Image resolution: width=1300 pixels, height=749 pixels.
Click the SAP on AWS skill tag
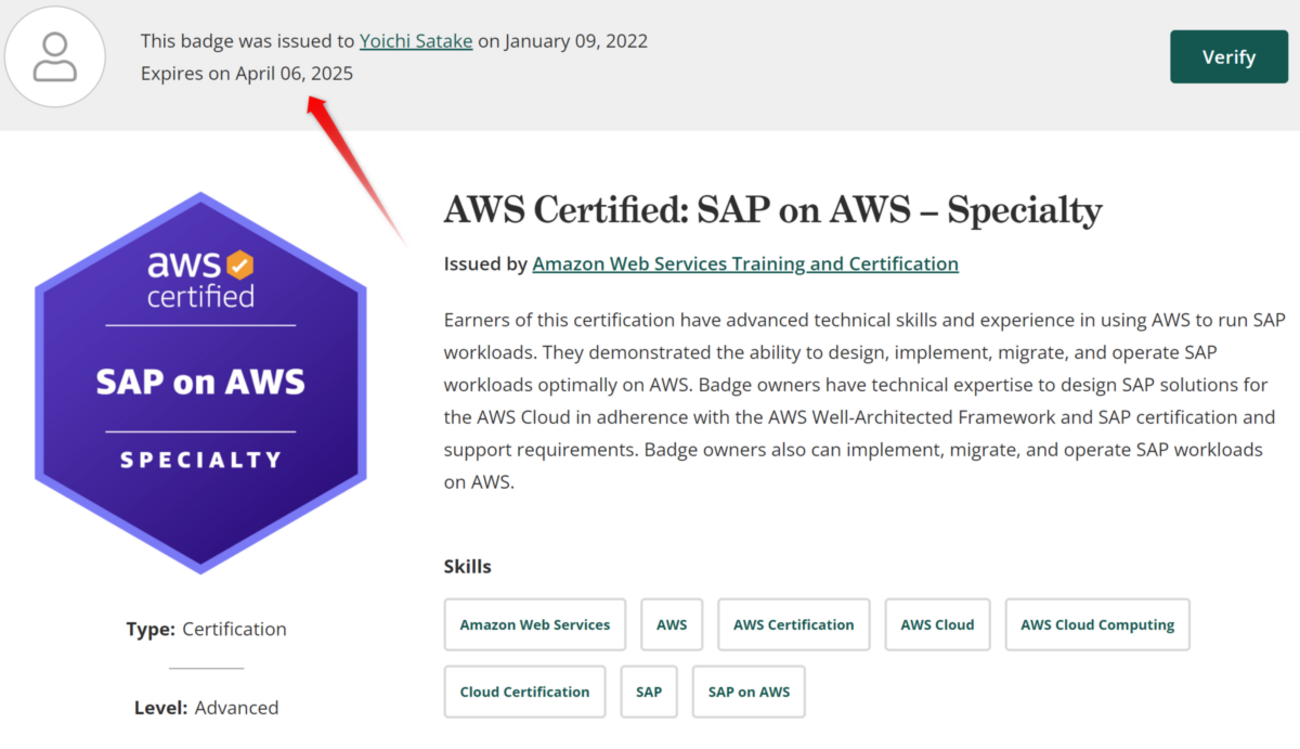(x=749, y=692)
